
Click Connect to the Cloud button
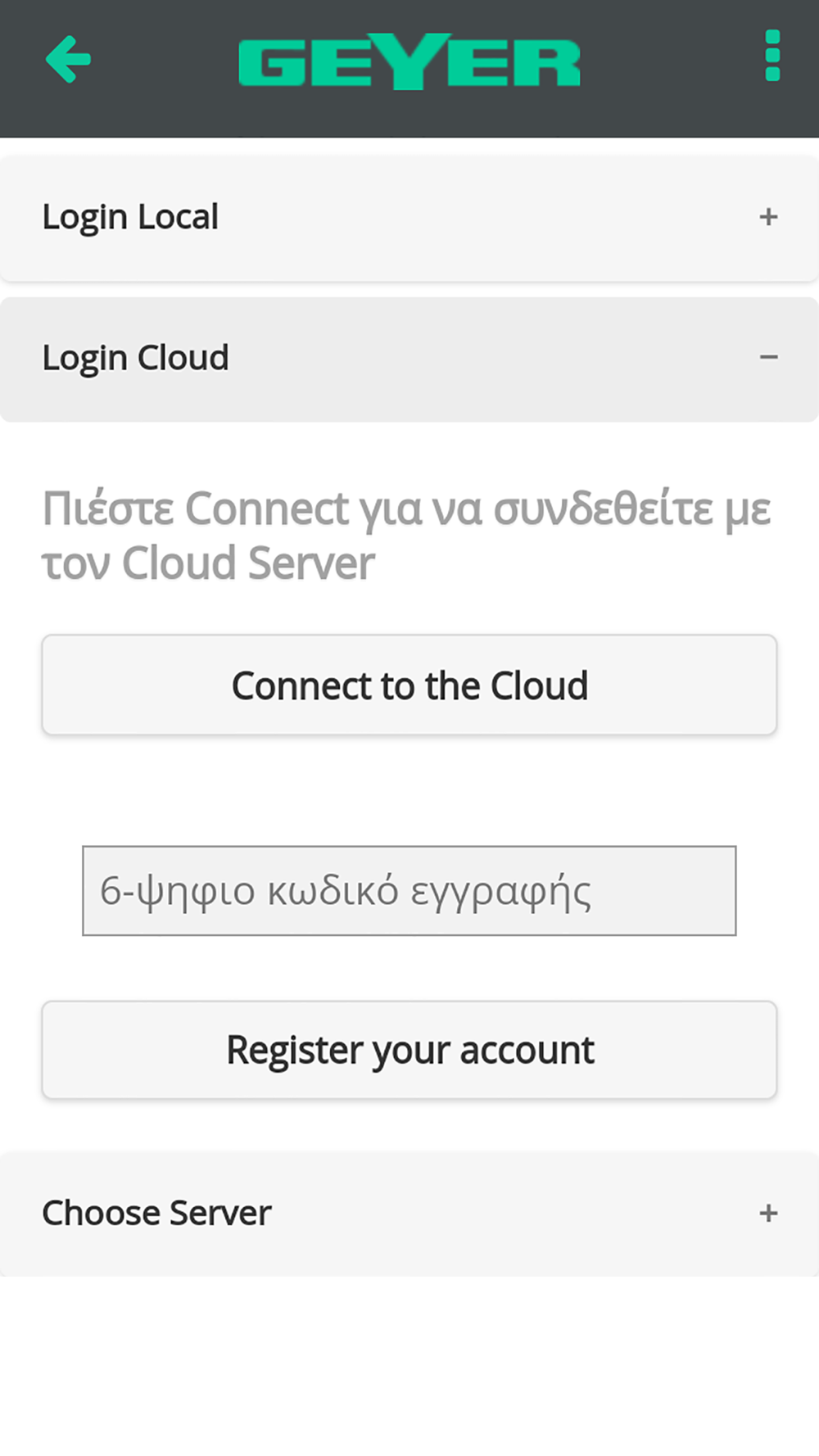[409, 685]
